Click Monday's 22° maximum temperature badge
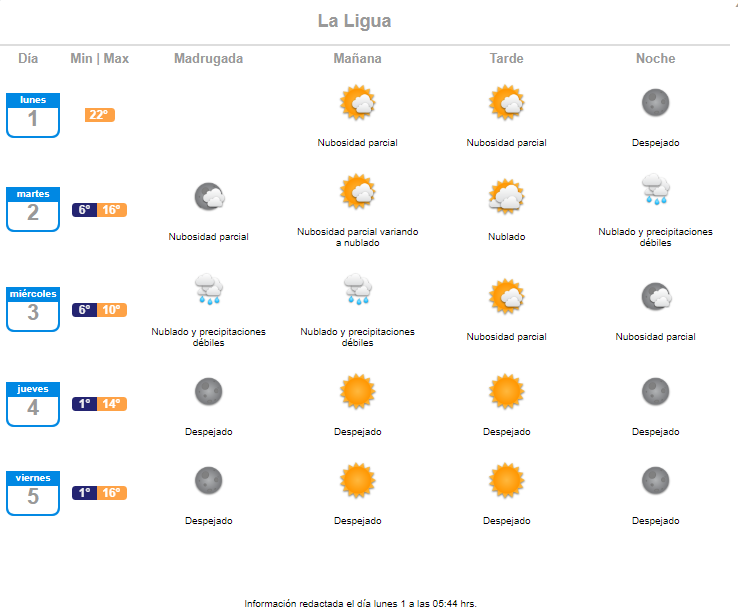Image resolution: width=738 pixels, height=612 pixels. 100,115
